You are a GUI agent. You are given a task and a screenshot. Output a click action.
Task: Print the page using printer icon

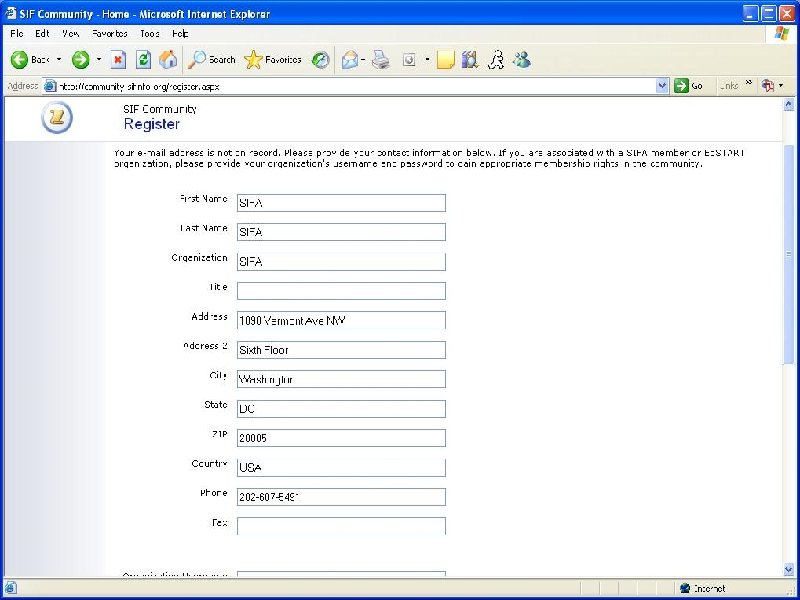tap(381, 60)
